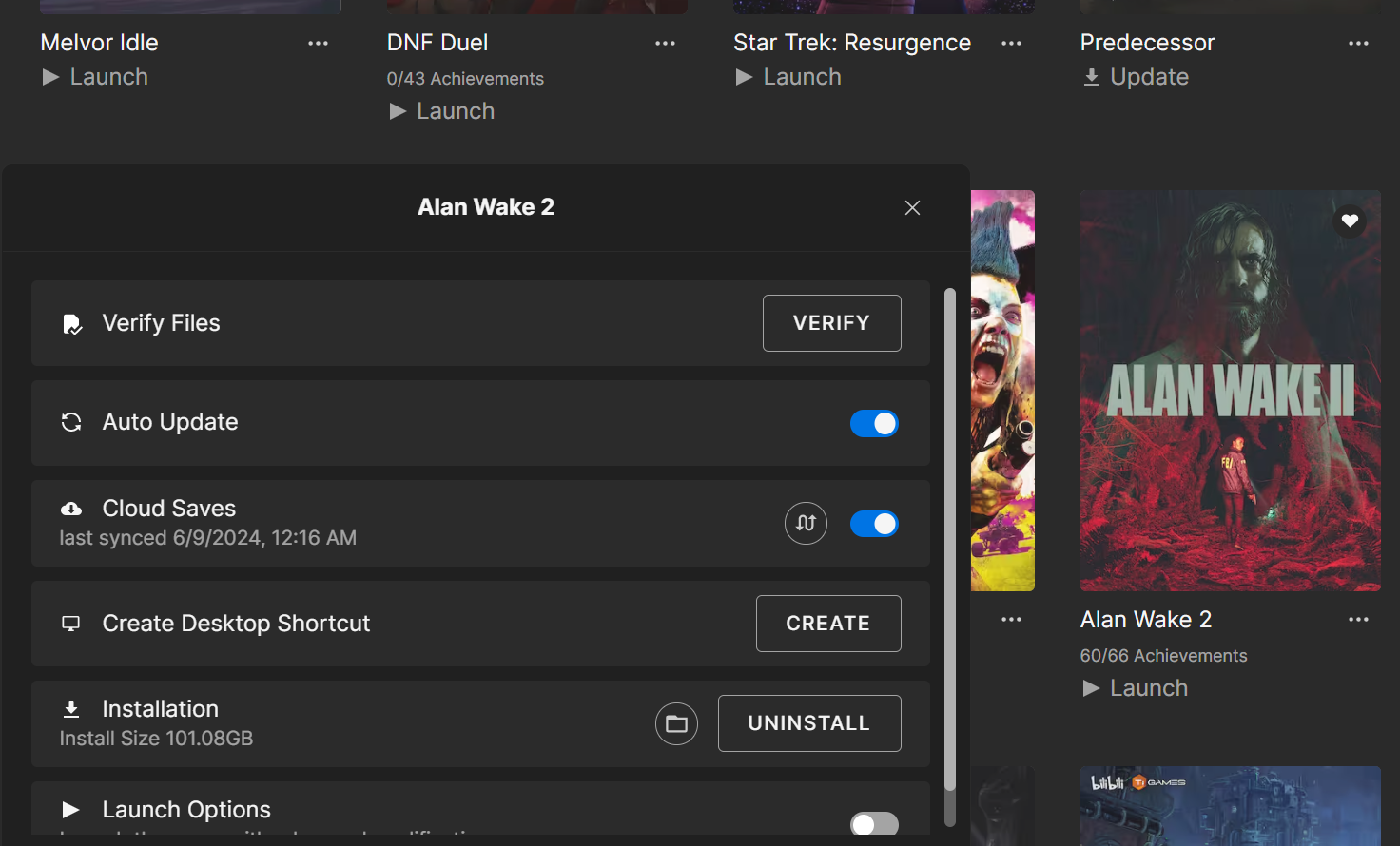Image resolution: width=1400 pixels, height=846 pixels.
Task: Click the Alan Wake II cover thumbnail
Action: [1231, 391]
